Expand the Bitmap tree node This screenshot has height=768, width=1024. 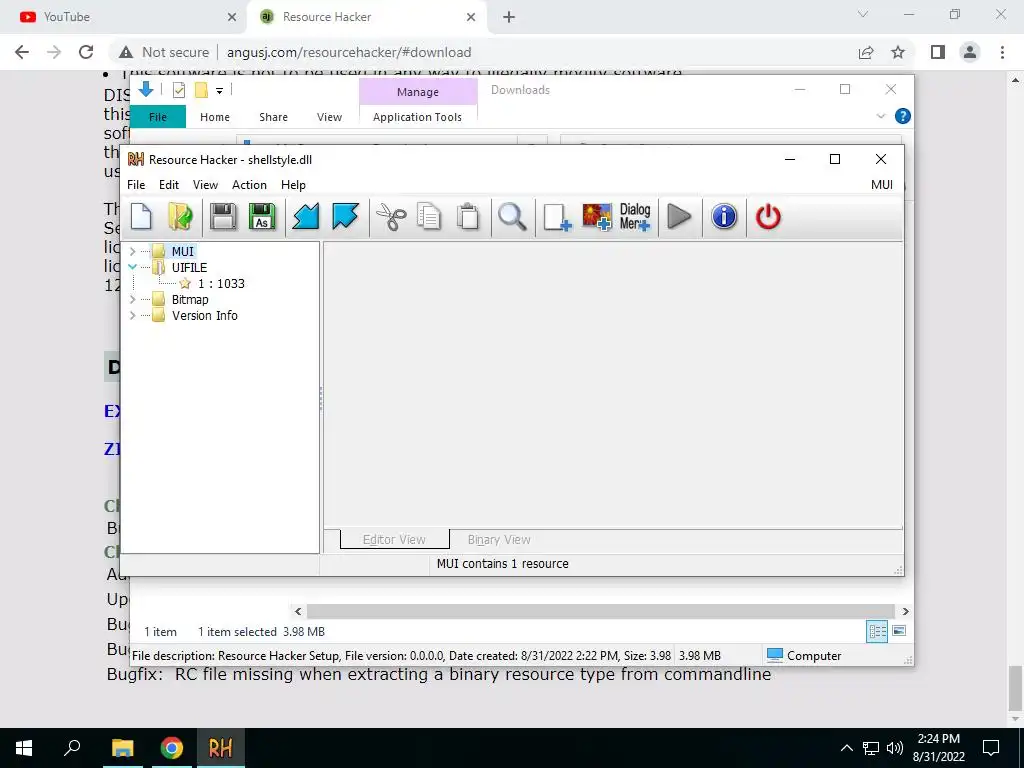(133, 299)
